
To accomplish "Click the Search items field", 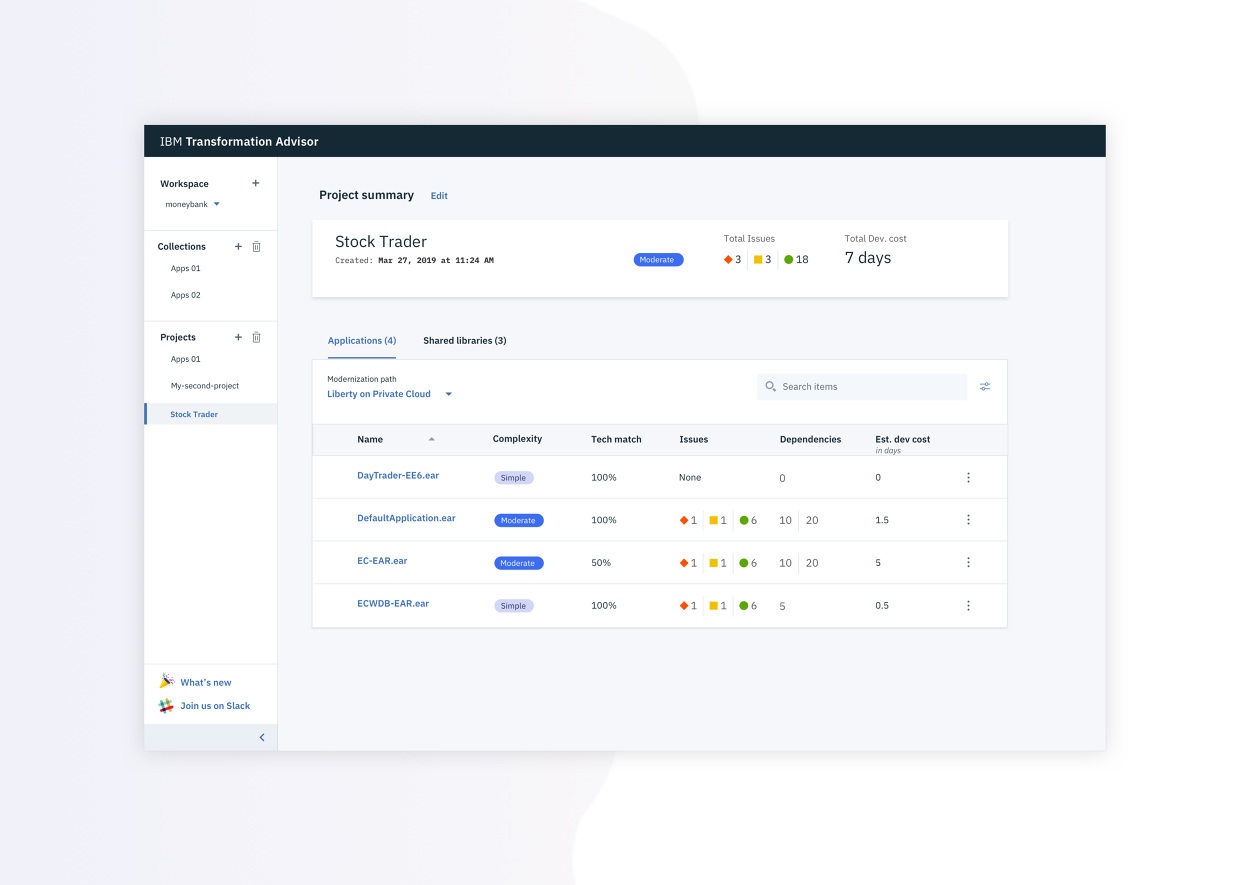I will point(862,386).
